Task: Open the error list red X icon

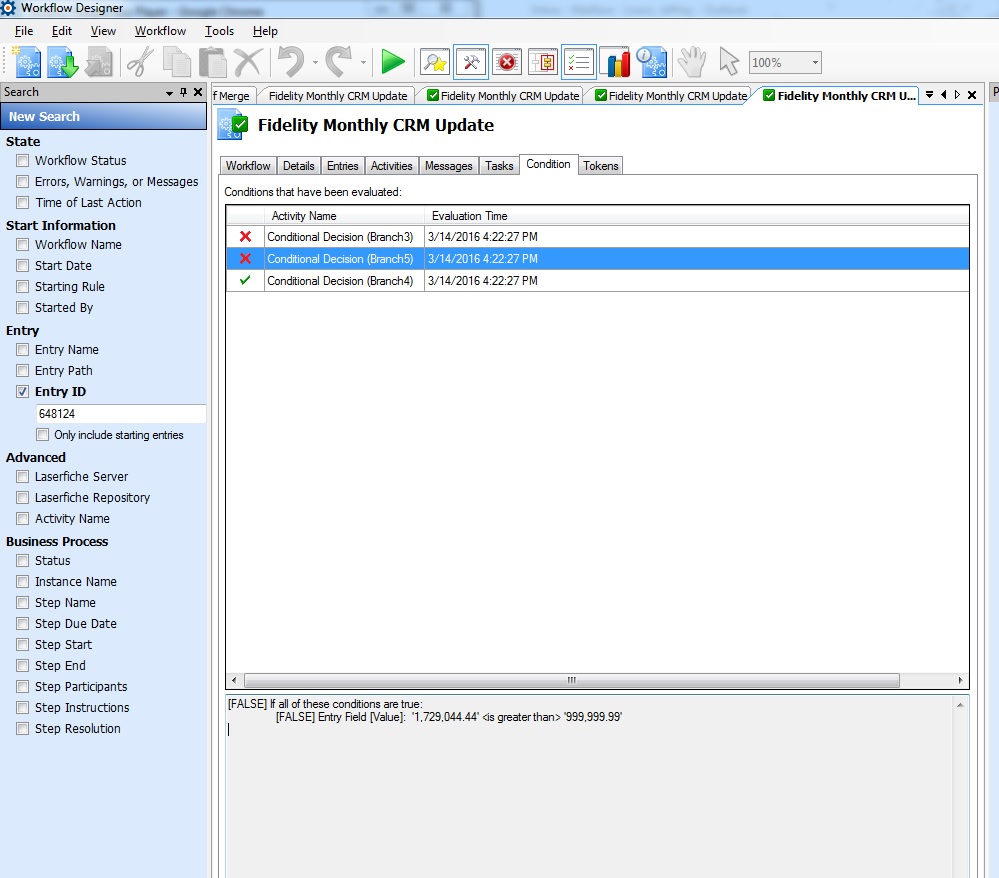Action: tap(507, 62)
